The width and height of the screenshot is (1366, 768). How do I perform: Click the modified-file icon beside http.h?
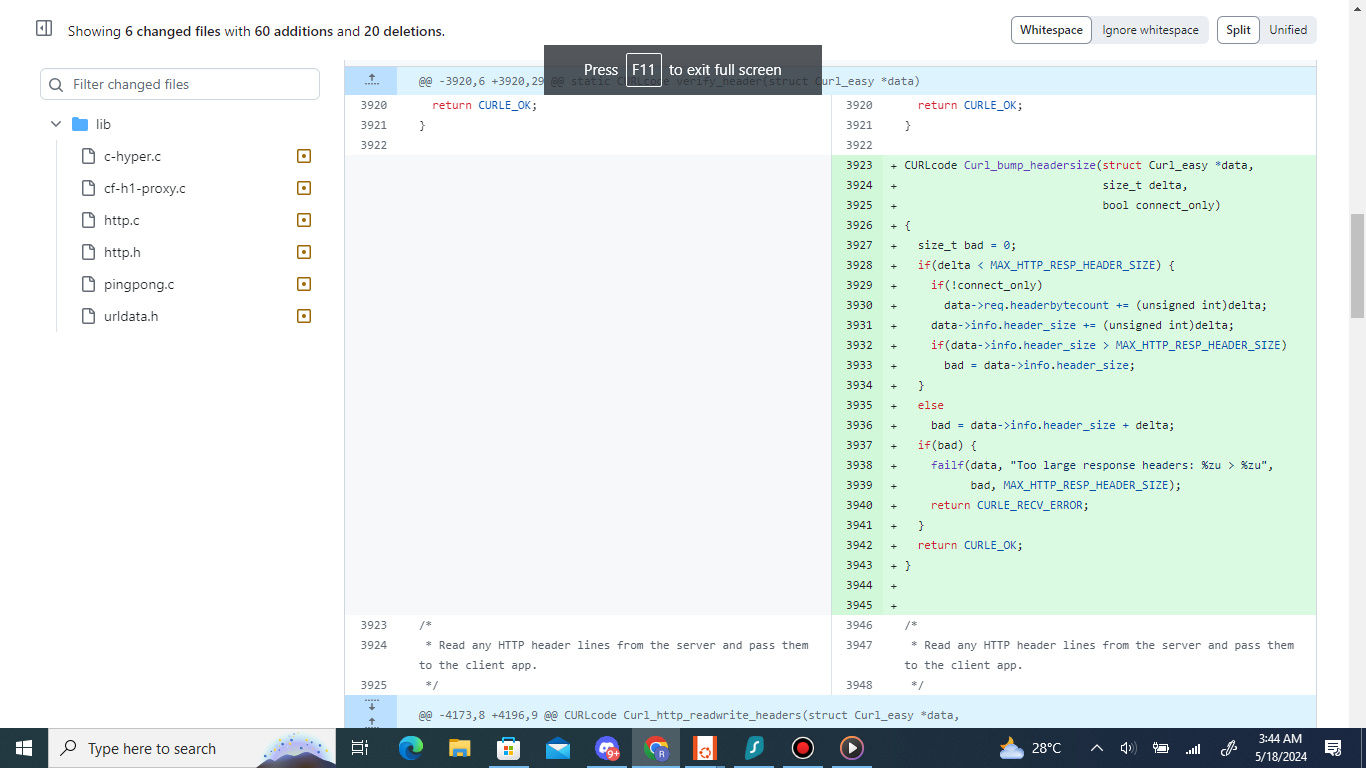[304, 252]
